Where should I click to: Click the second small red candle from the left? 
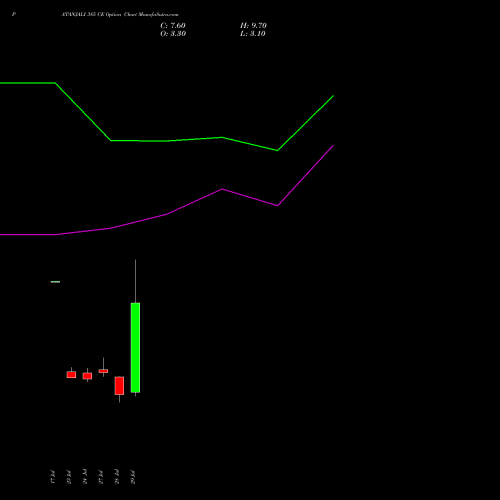[87, 376]
